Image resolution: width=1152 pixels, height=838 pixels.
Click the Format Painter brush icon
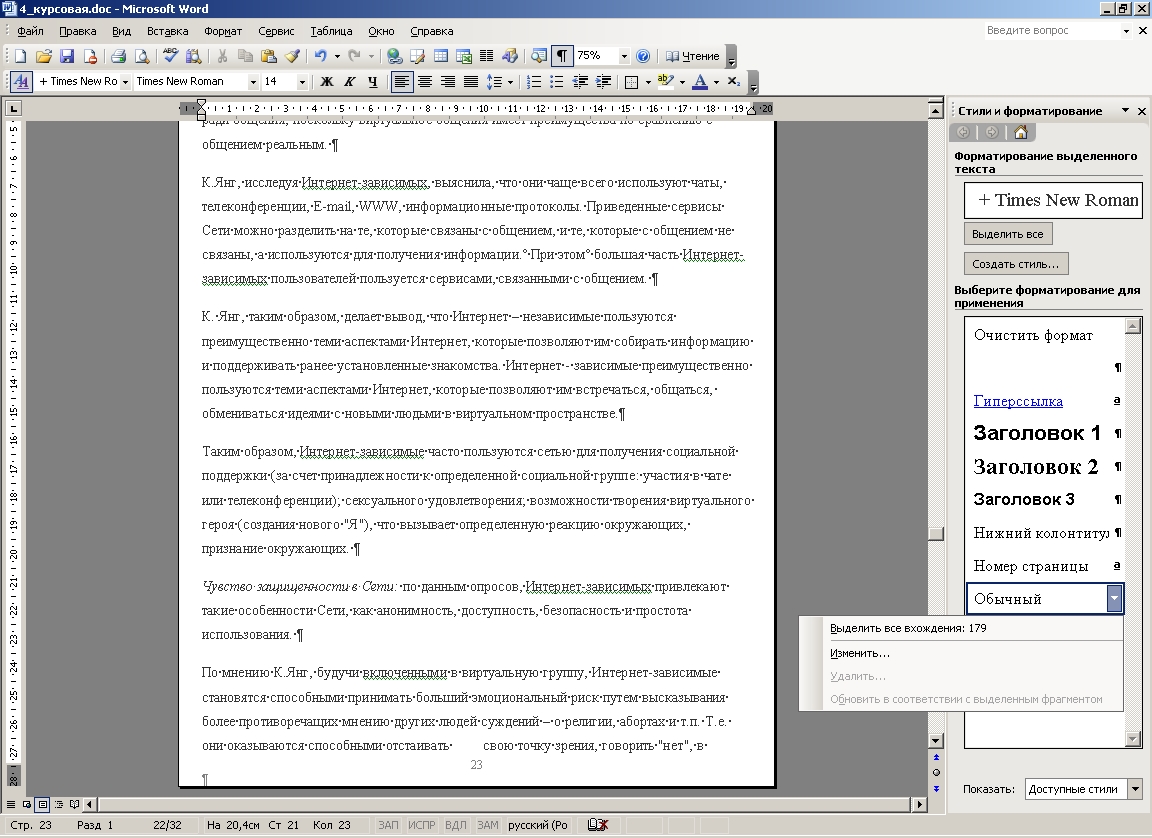[292, 56]
